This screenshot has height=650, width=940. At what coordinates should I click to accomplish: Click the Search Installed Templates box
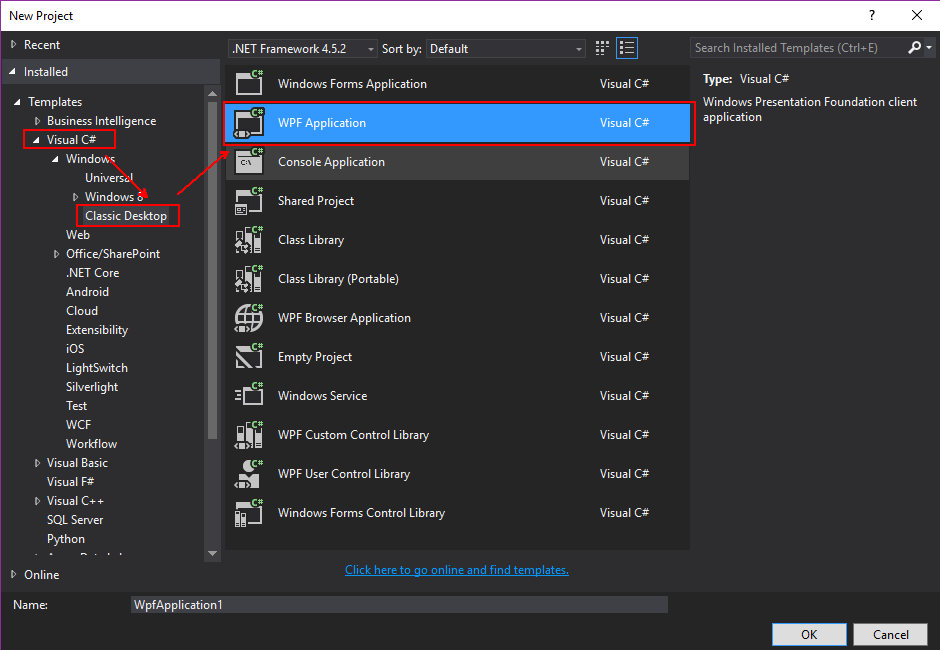798,48
